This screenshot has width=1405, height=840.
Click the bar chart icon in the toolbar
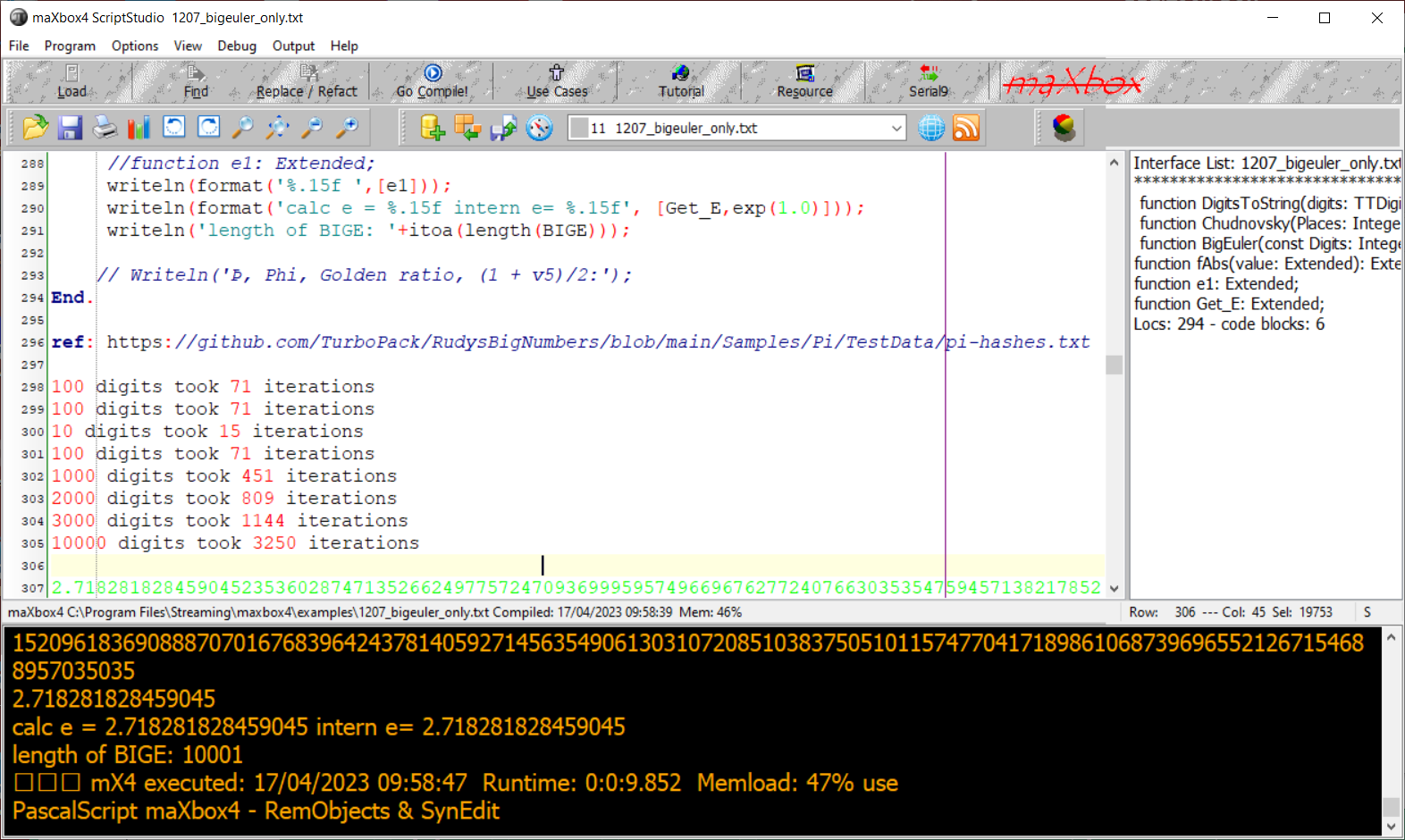click(x=139, y=128)
